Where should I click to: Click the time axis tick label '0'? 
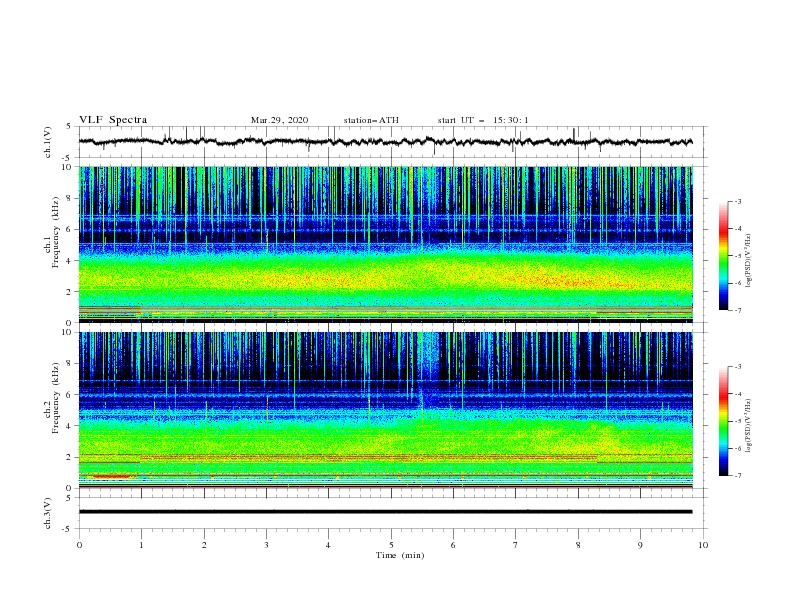79,545
